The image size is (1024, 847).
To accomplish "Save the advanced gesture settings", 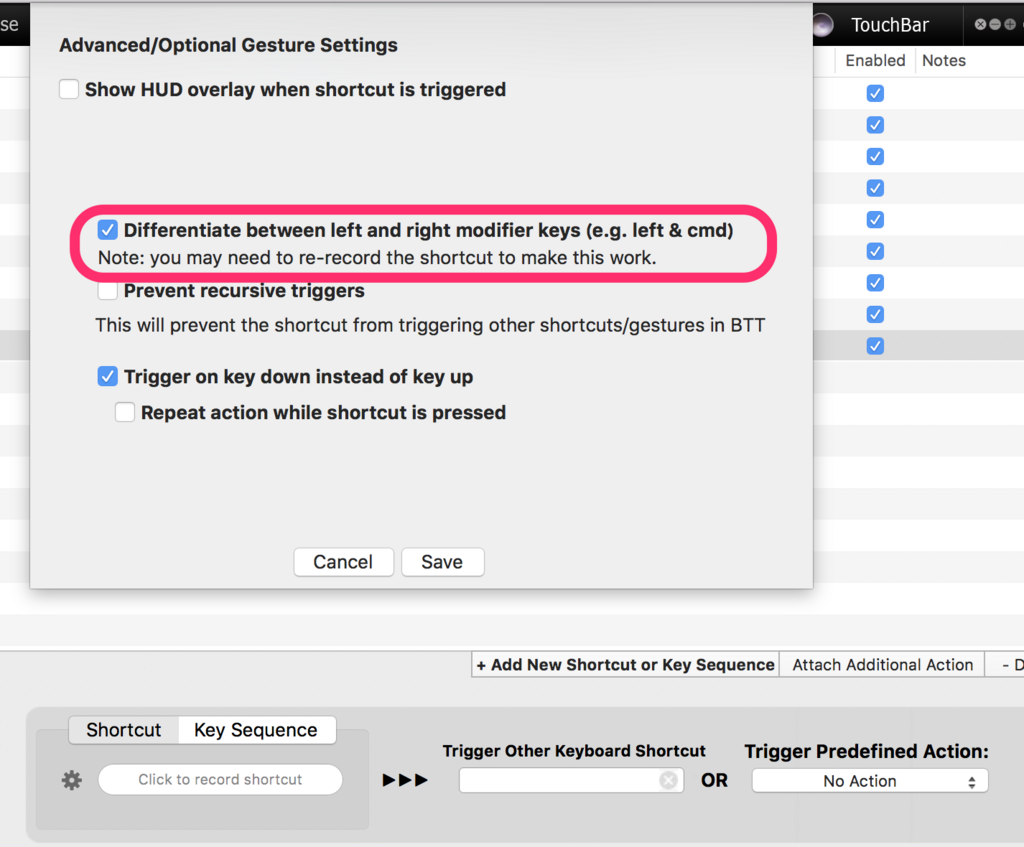I will coord(442,562).
